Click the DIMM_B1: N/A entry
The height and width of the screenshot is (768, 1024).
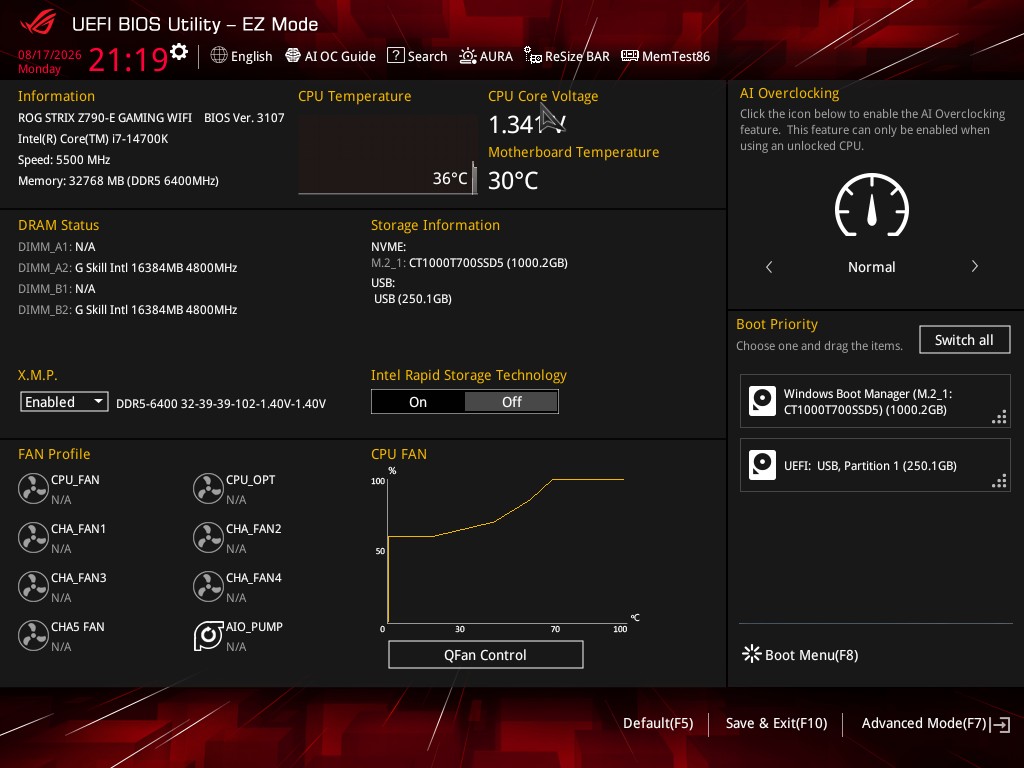click(57, 289)
